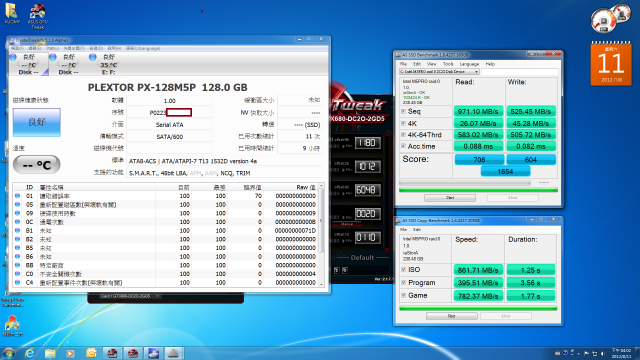Click the blue 良好 health status button
This screenshot has width=640, height=360.
click(37, 122)
